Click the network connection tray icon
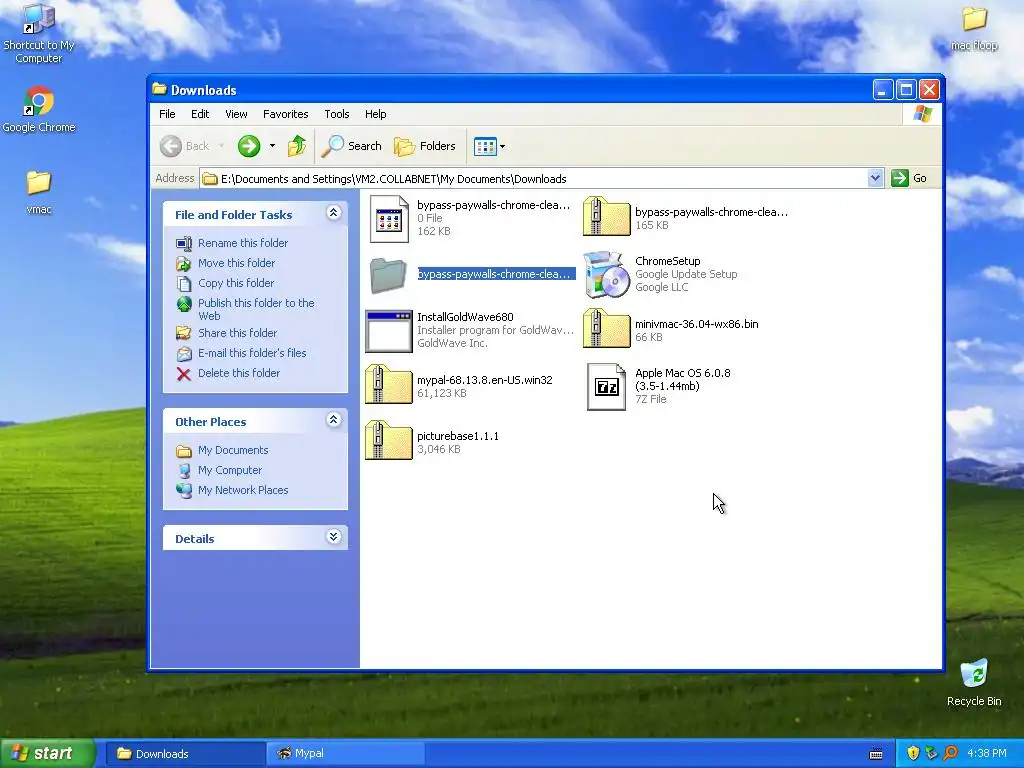This screenshot has width=1024, height=768. click(x=931, y=754)
